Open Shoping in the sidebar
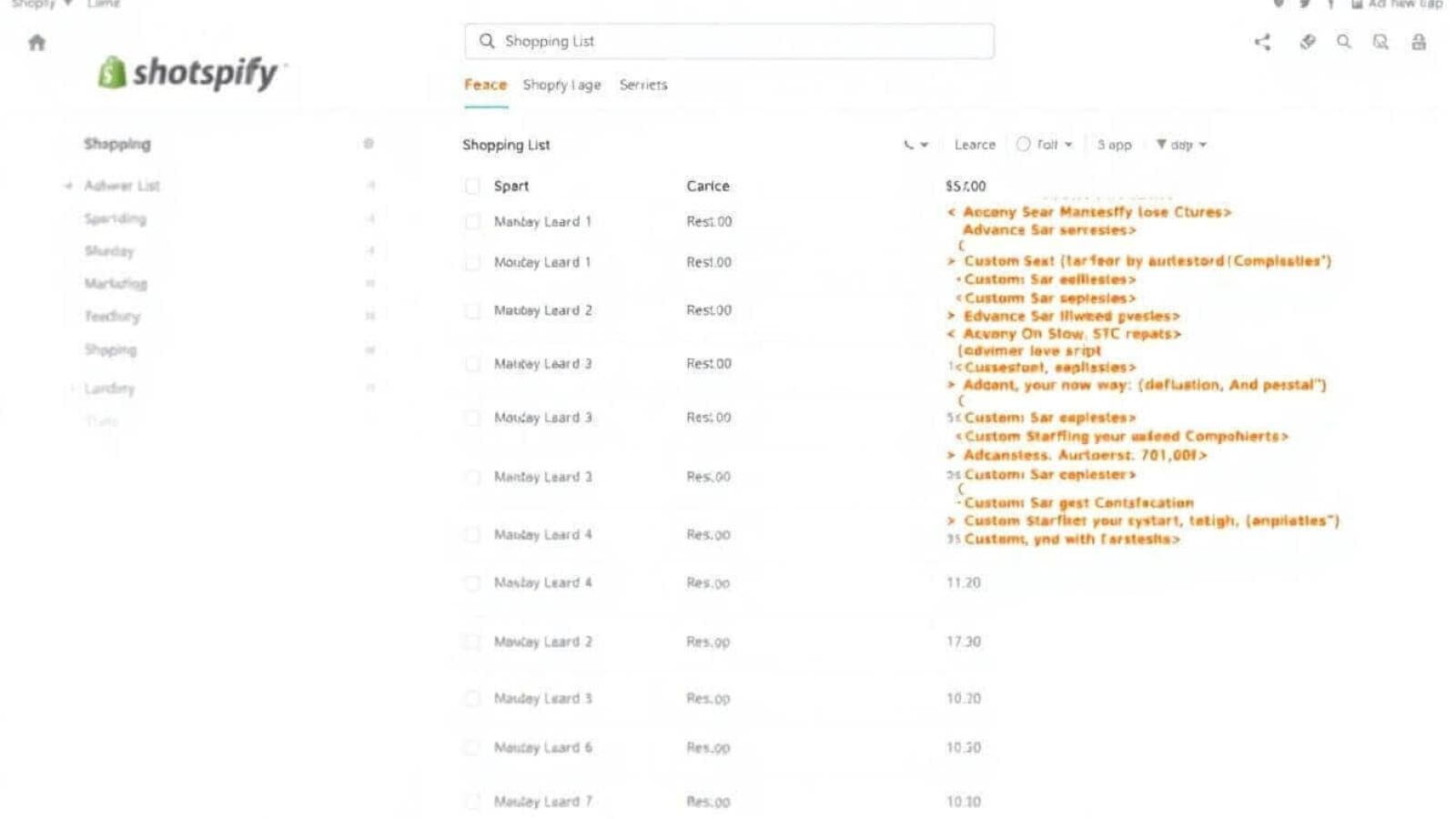The width and height of the screenshot is (1456, 819). [x=110, y=349]
